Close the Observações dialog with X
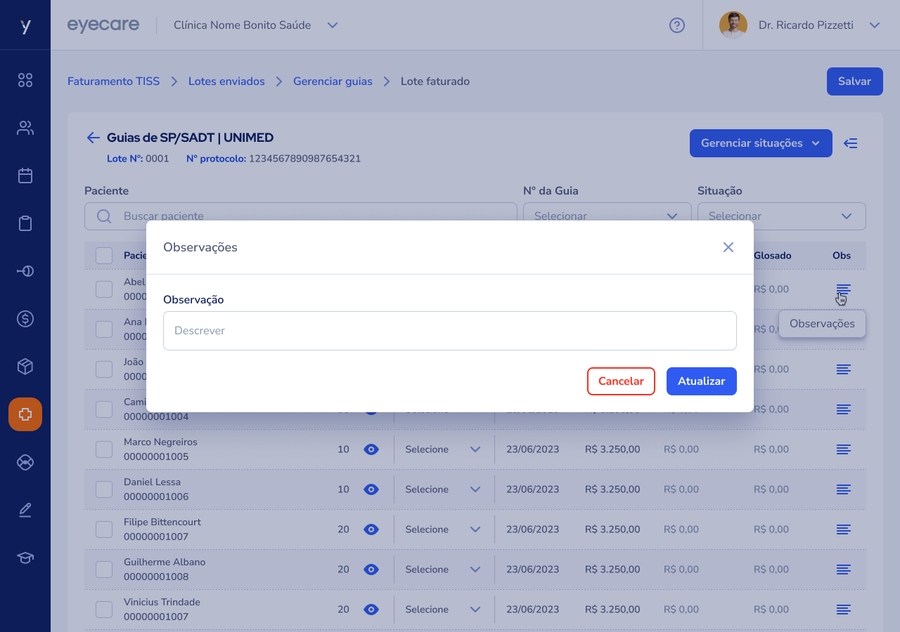The height and width of the screenshot is (632, 900). pyautogui.click(x=728, y=247)
